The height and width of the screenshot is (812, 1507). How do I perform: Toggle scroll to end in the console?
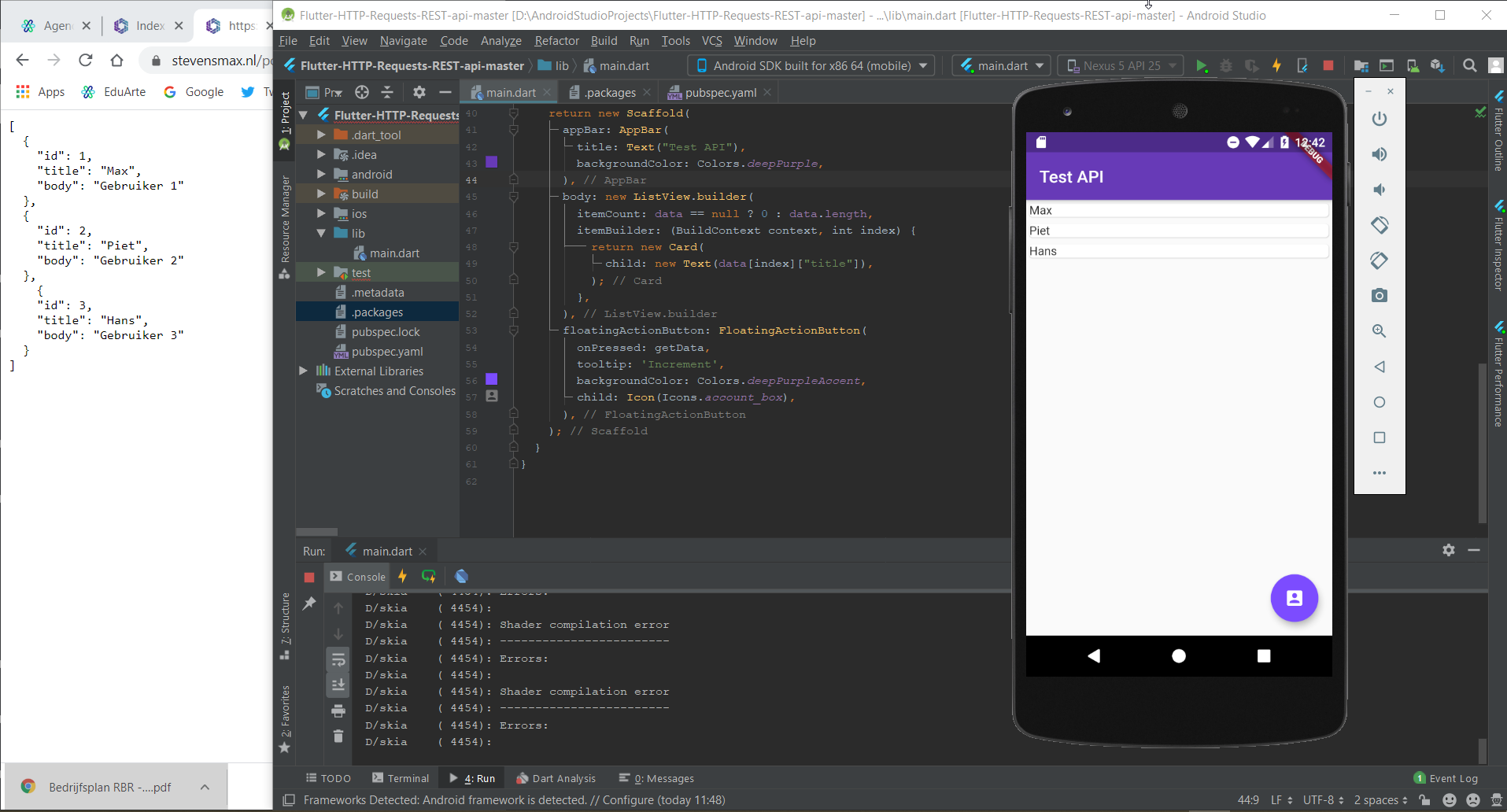(338, 685)
